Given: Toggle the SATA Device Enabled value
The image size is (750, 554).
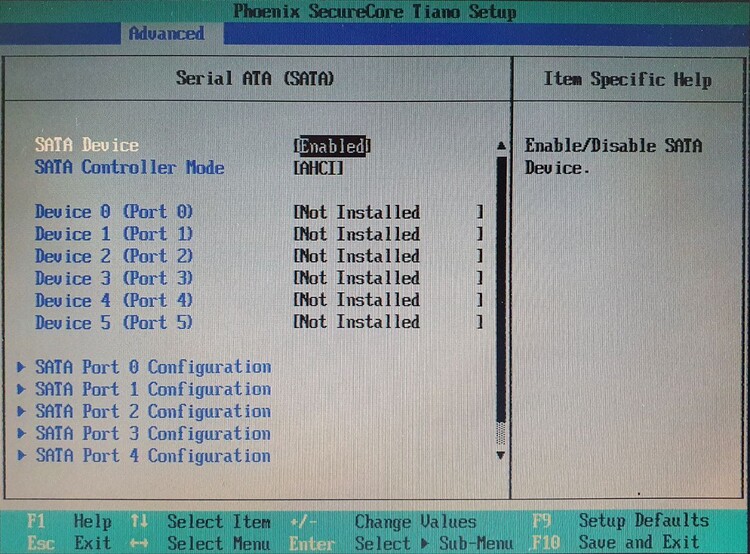Looking at the screenshot, I should point(332,146).
